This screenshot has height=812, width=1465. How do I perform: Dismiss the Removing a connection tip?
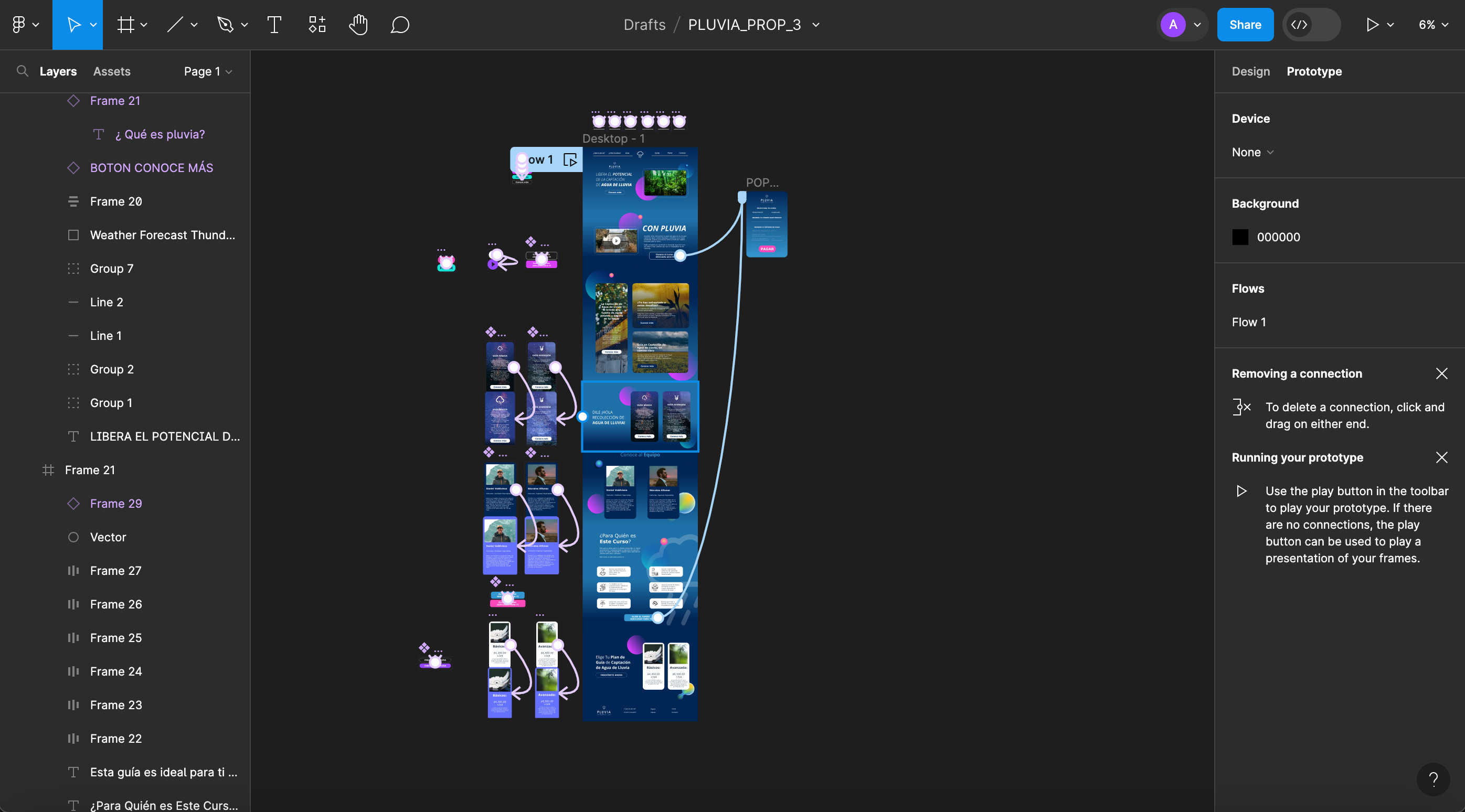click(1441, 373)
